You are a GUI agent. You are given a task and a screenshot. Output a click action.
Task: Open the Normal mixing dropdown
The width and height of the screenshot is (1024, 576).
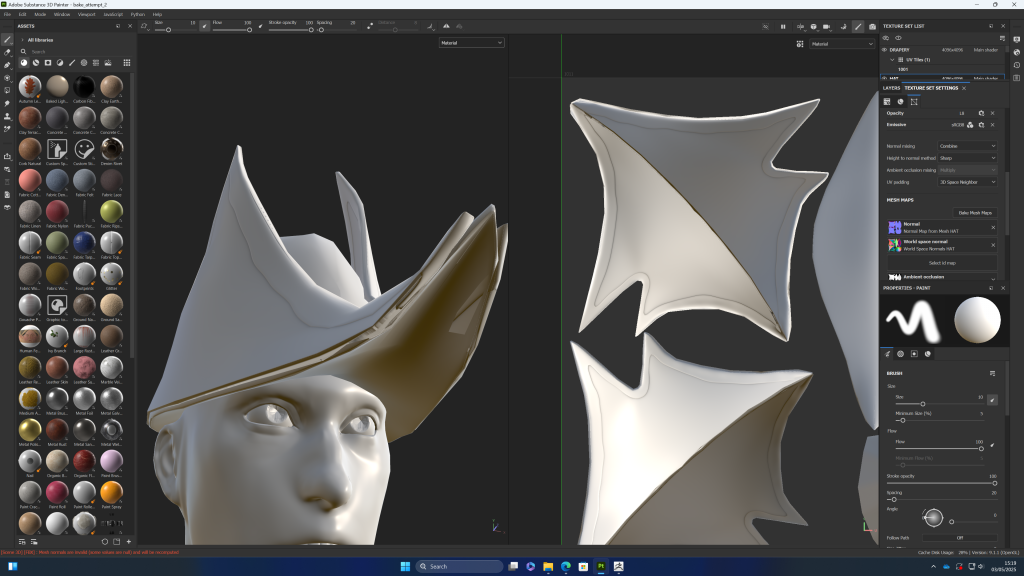(966, 146)
